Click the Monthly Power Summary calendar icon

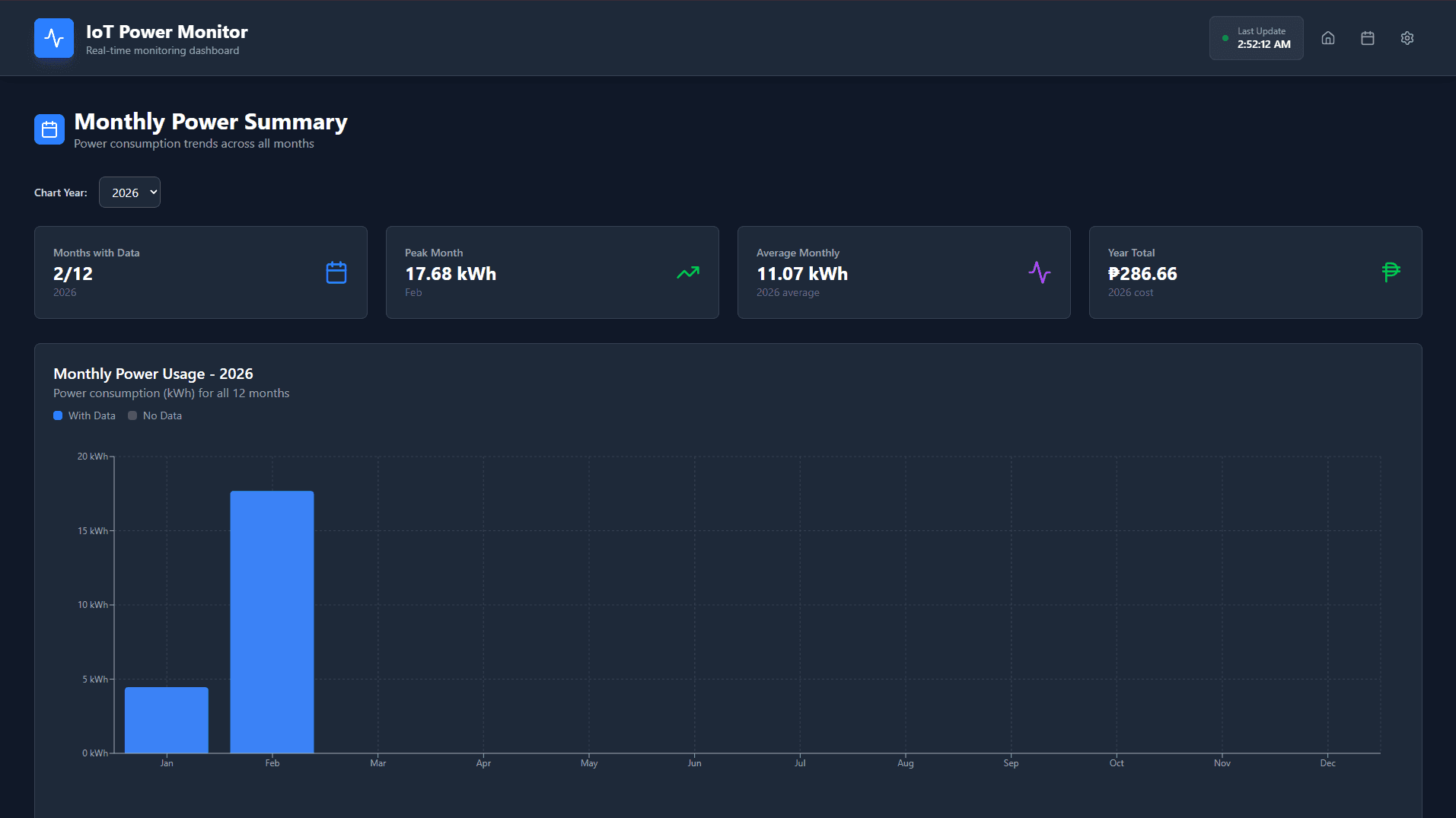49,129
